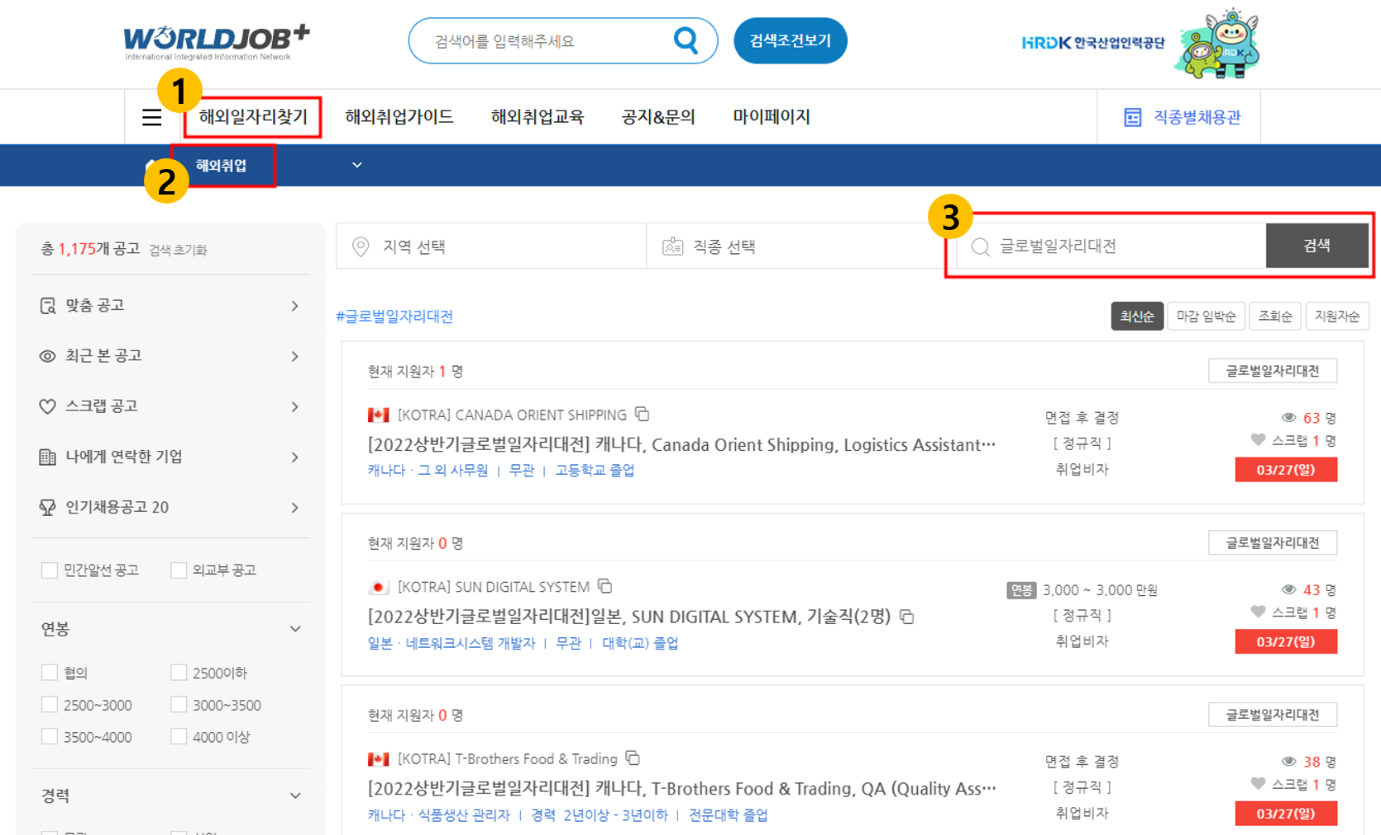Image resolution: width=1381 pixels, height=835 pixels.
Task: Click the view-count eye icon showing 63 명
Action: click(1289, 418)
